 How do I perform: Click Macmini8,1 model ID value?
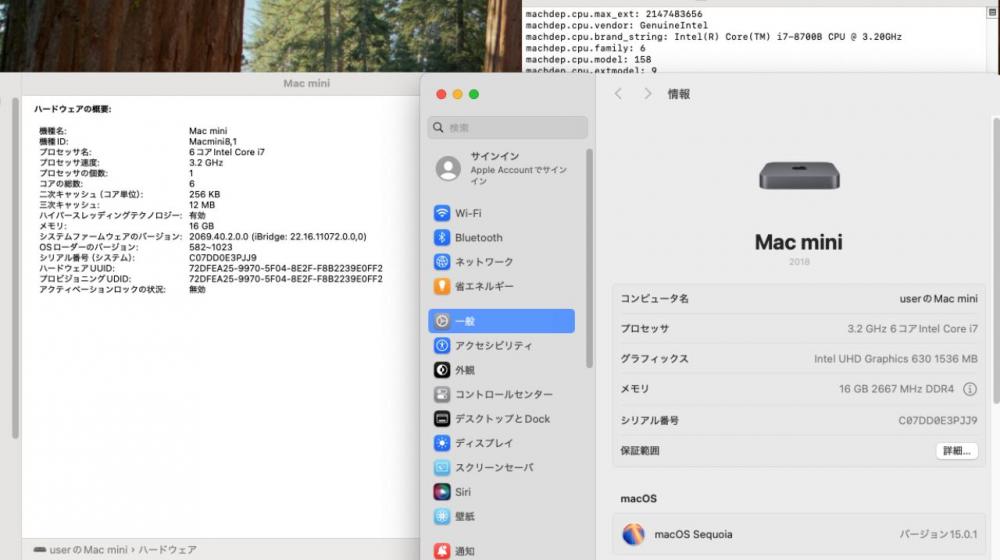(x=212, y=142)
